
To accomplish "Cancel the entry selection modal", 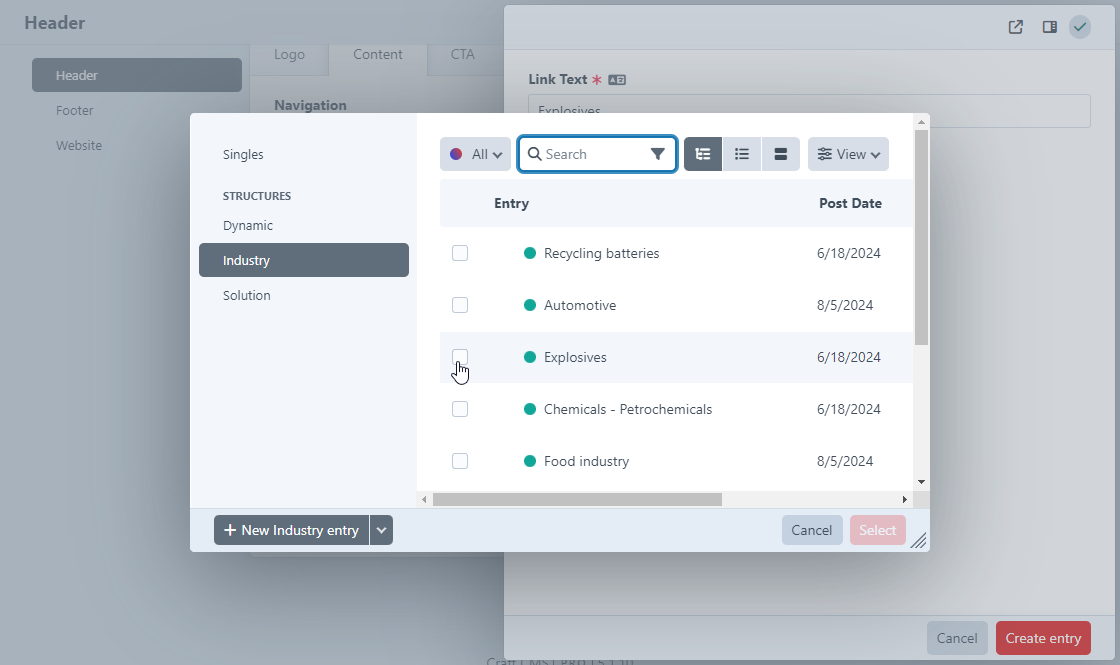I will 811,530.
